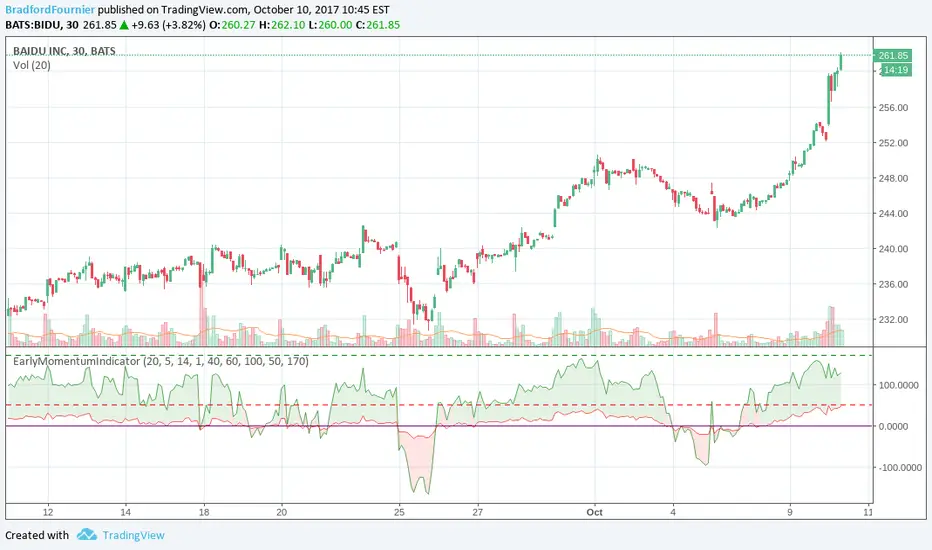The height and width of the screenshot is (550, 932).
Task: Click the 0.0000 indicator axis label
Action: pyautogui.click(x=893, y=426)
